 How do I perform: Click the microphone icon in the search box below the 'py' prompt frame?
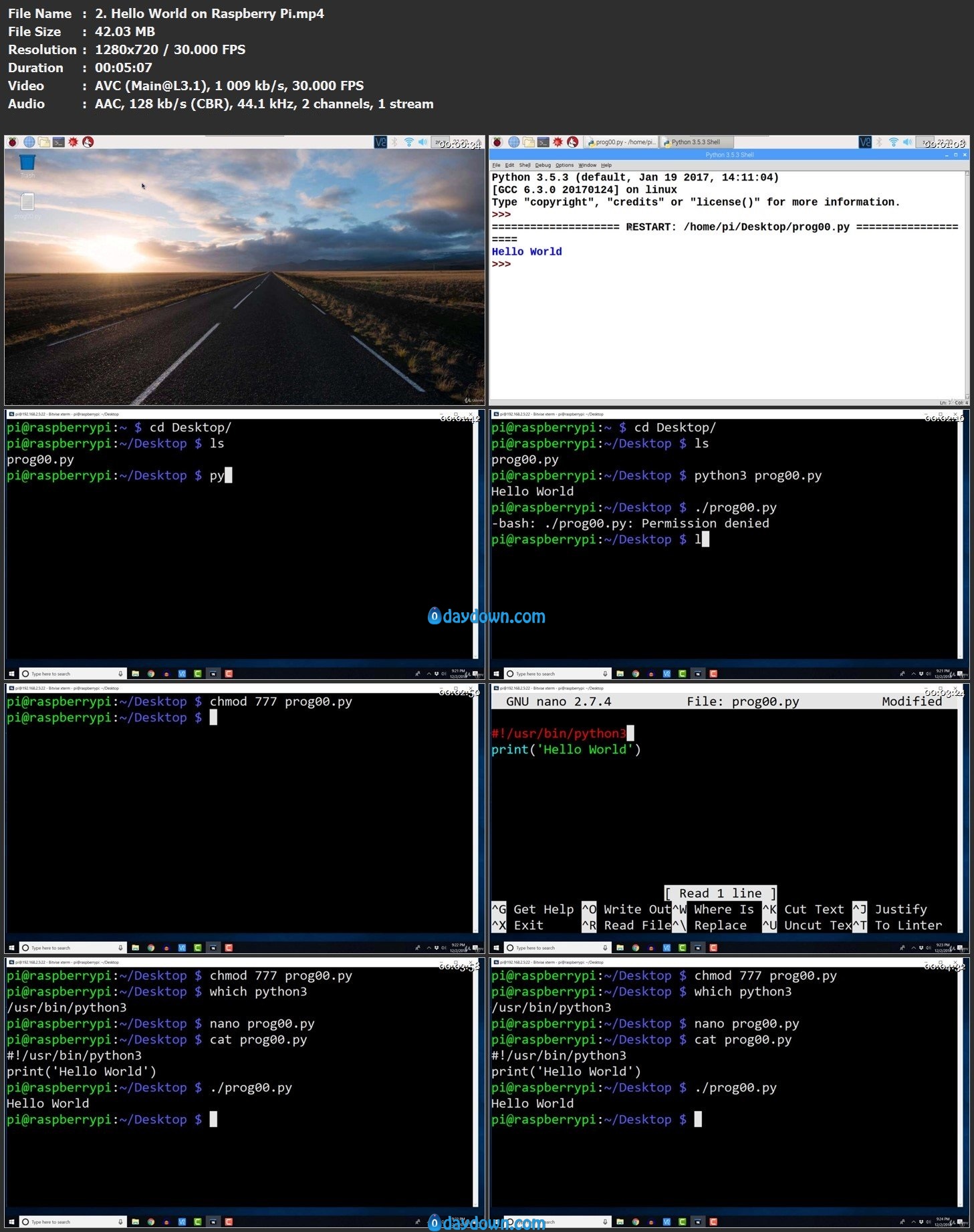coord(120,674)
